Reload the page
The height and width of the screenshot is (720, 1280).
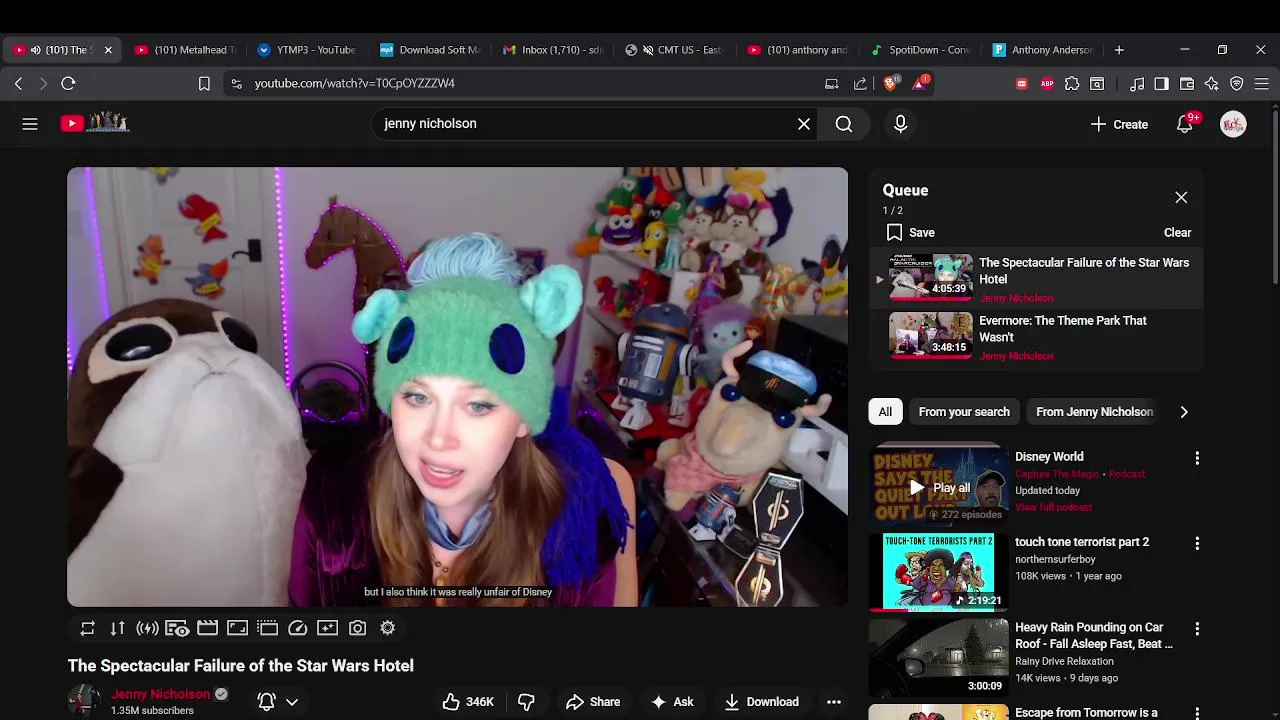(68, 84)
